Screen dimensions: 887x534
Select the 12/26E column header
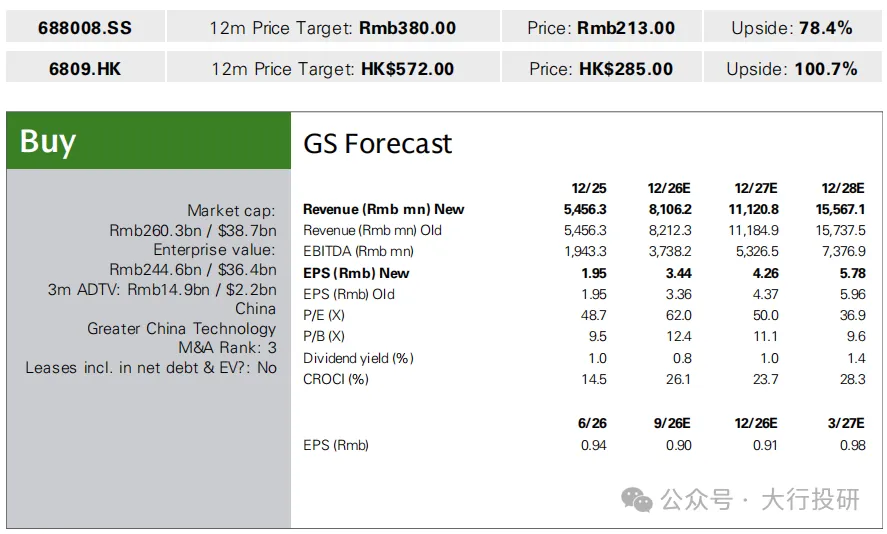tap(669, 188)
